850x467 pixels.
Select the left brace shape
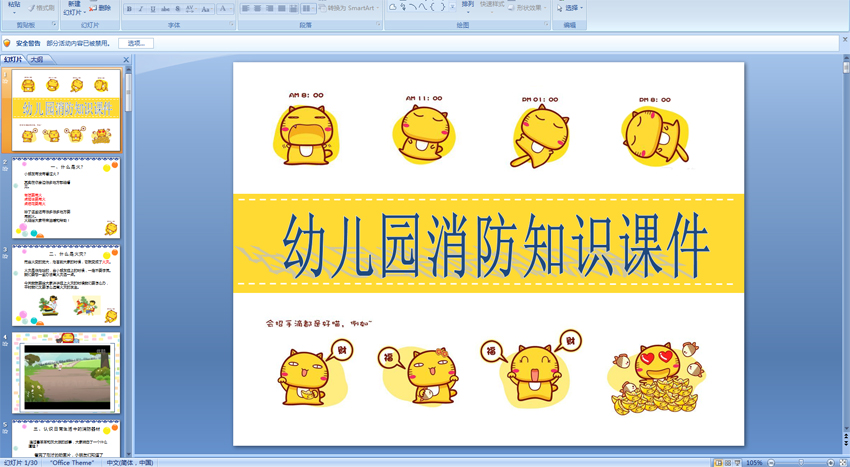pyautogui.click(x=433, y=7)
